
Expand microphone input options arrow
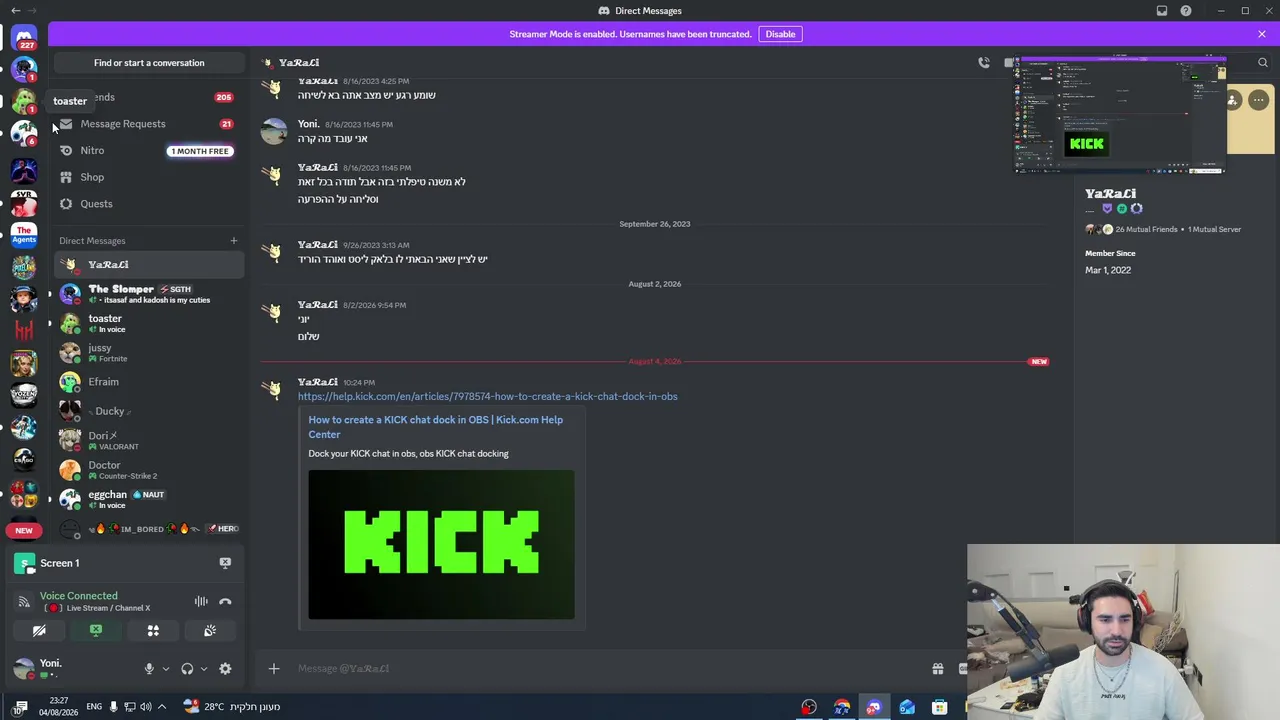[x=166, y=669]
